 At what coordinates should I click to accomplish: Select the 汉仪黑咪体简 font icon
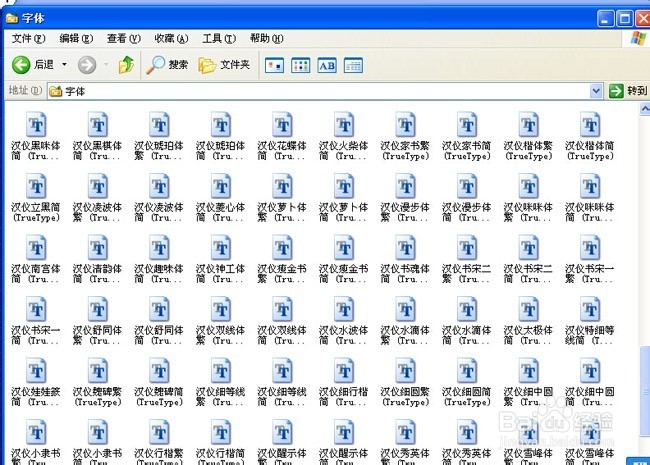pyautogui.click(x=36, y=124)
